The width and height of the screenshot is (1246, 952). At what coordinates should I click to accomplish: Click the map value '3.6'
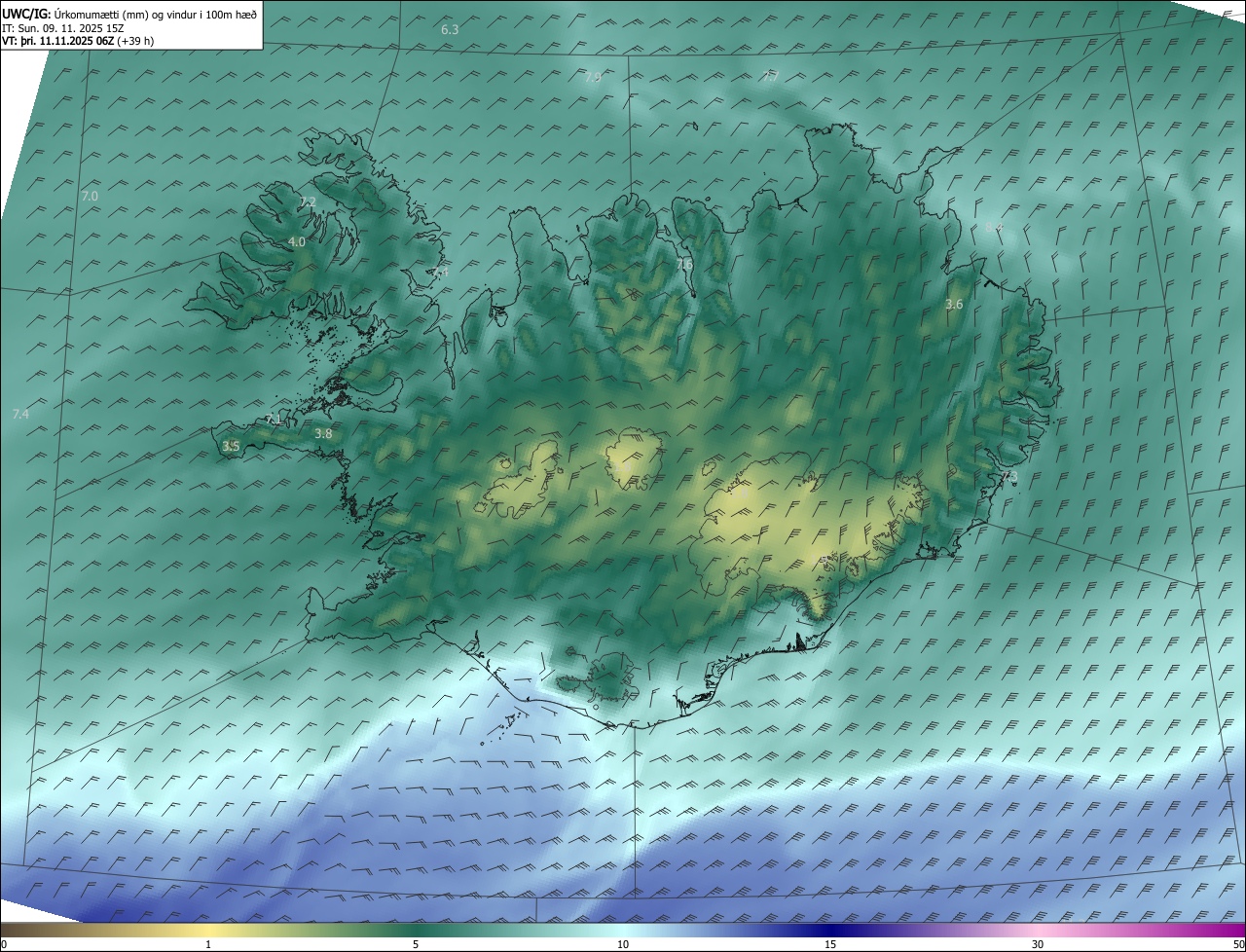(x=954, y=305)
